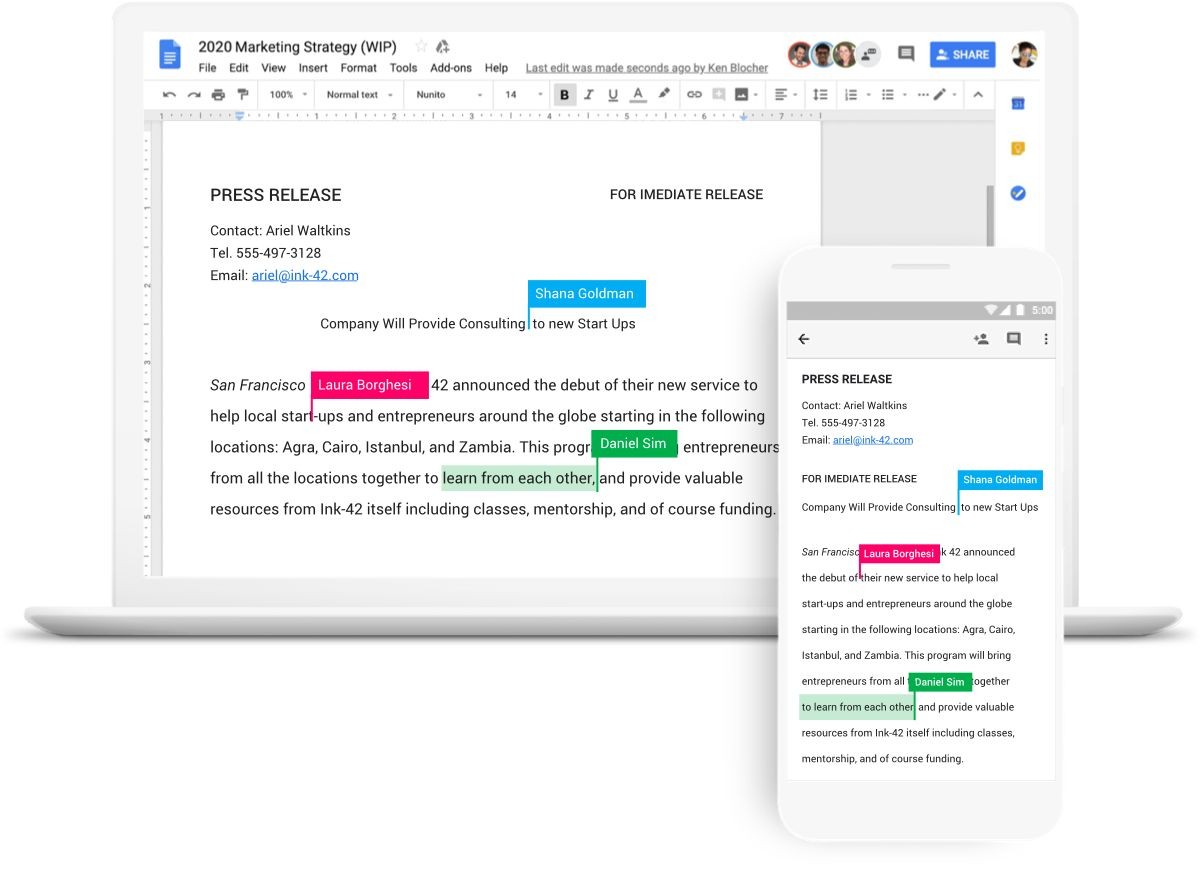The height and width of the screenshot is (870, 1200).
Task: Toggle Bold formatting
Action: click(565, 95)
